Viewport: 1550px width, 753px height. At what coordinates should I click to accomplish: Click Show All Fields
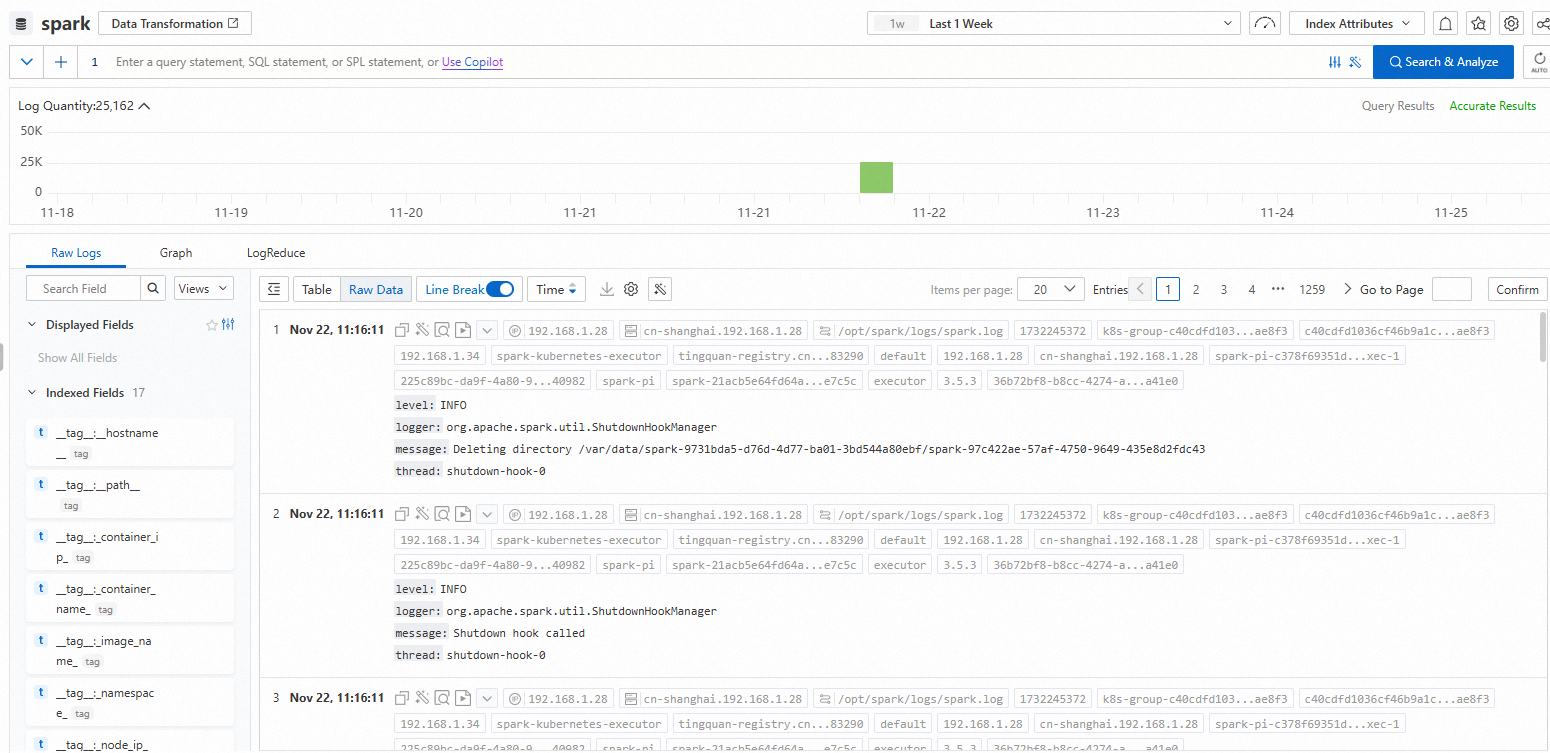77,357
